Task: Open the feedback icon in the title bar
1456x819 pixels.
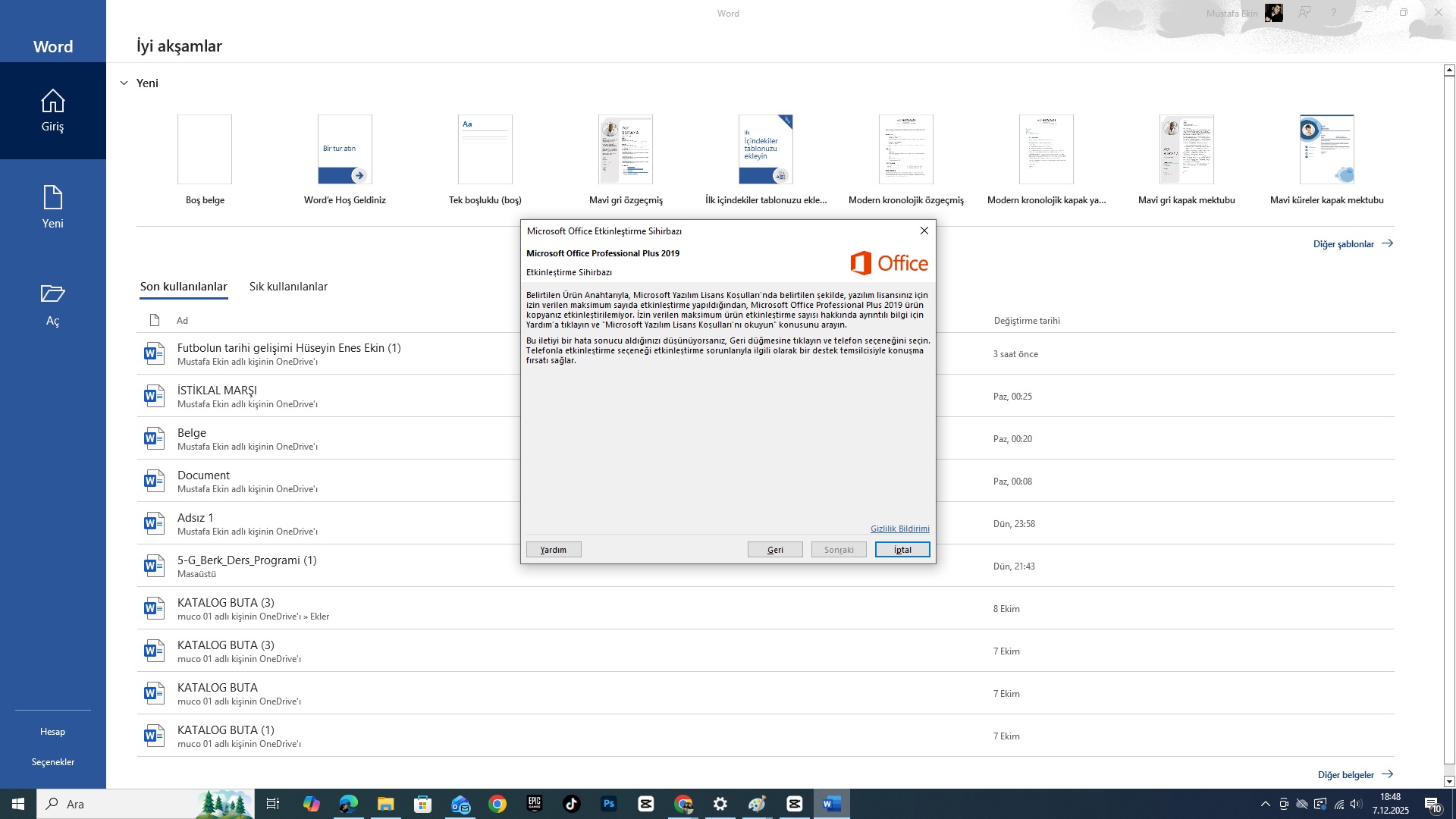Action: (1304, 13)
